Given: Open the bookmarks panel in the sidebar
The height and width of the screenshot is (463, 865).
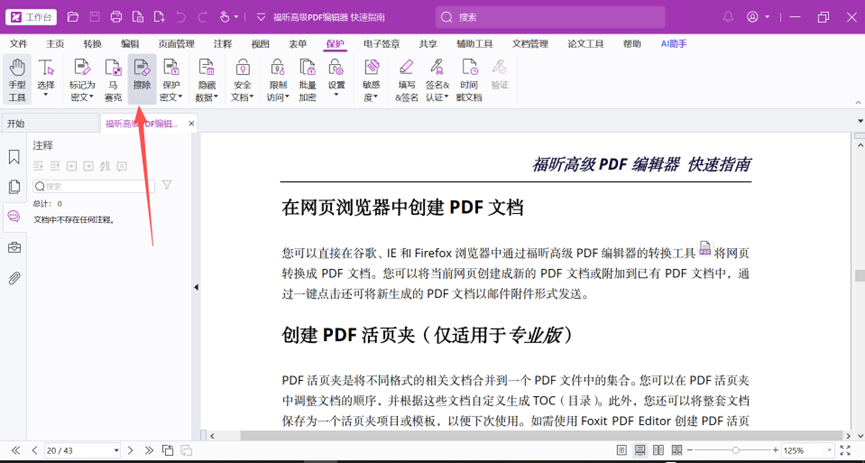Looking at the screenshot, I should 14,157.
